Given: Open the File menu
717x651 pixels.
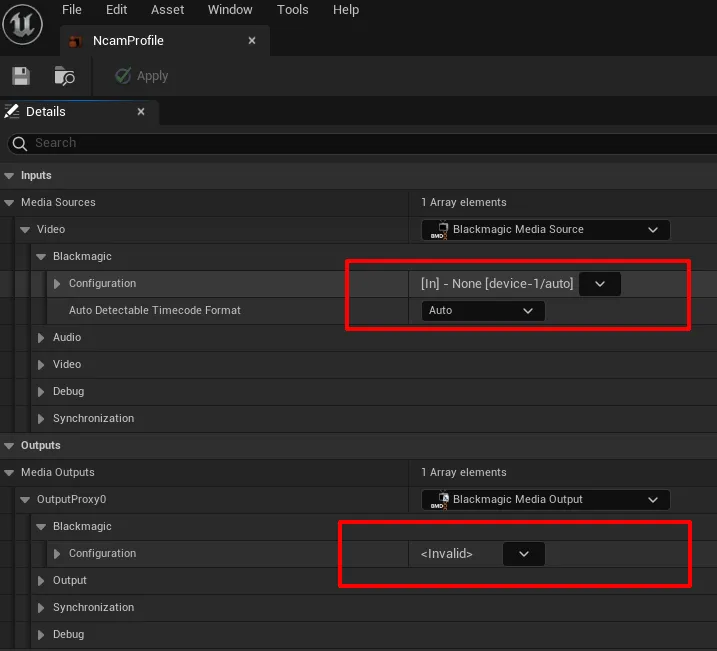Looking at the screenshot, I should click(x=72, y=10).
